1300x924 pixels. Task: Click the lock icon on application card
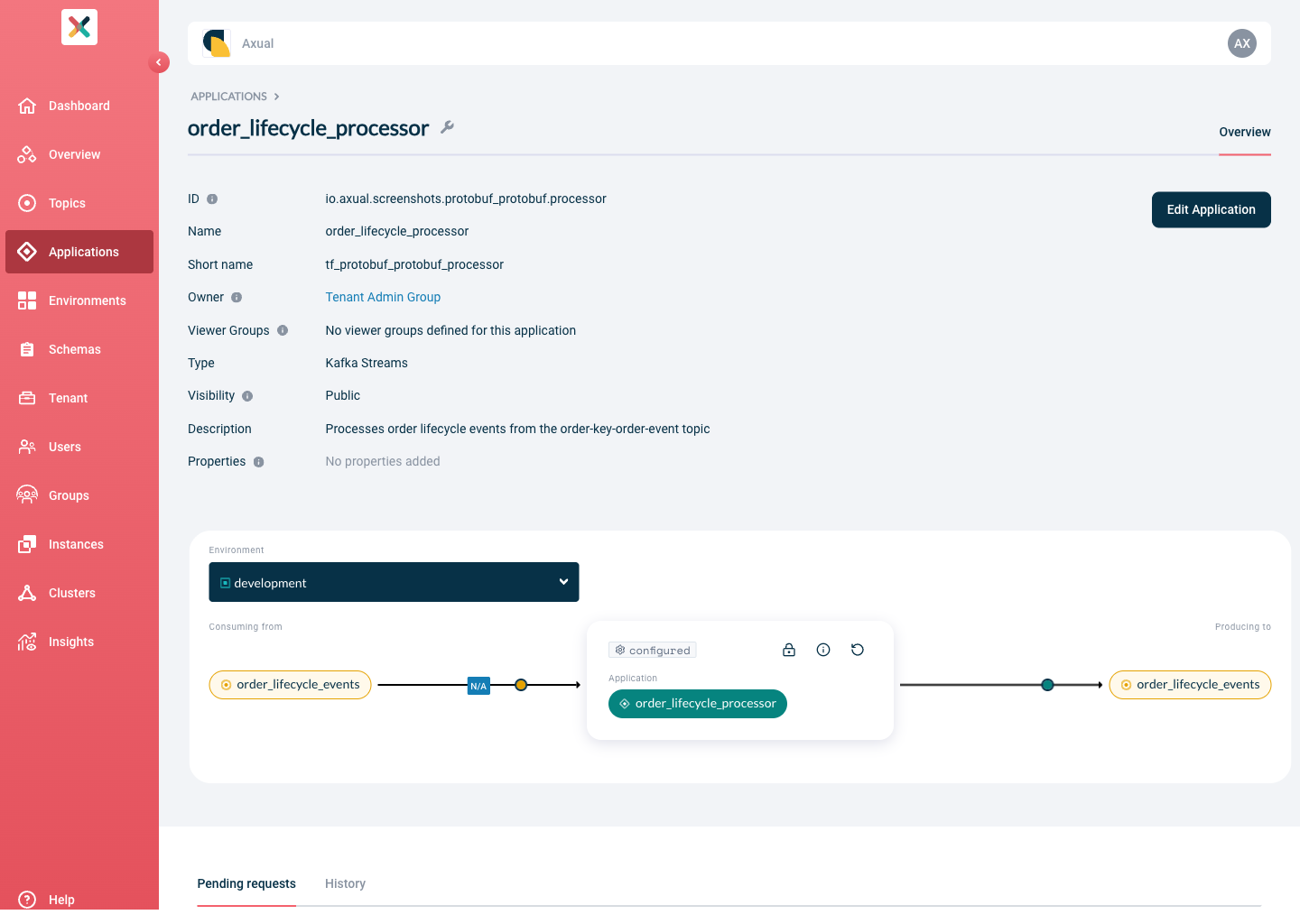coord(789,650)
